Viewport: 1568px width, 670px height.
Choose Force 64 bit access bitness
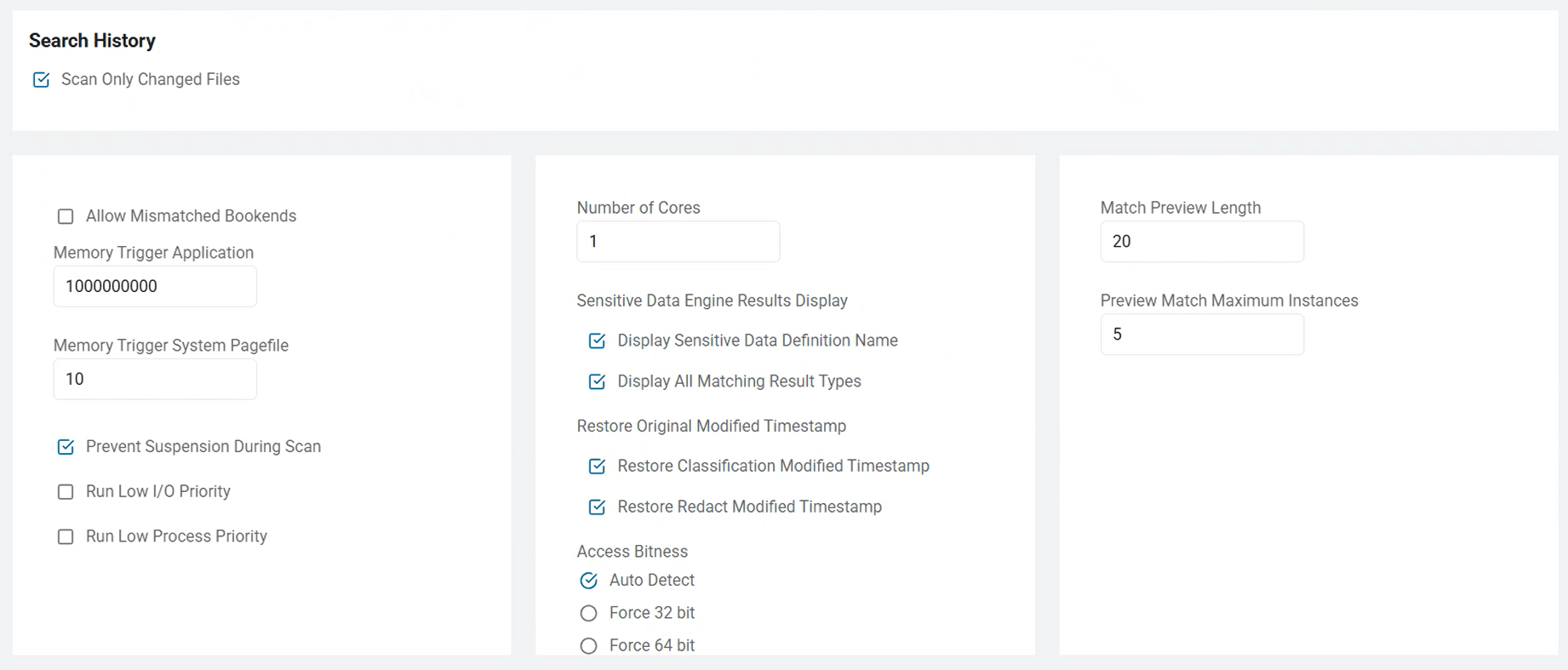coord(588,646)
